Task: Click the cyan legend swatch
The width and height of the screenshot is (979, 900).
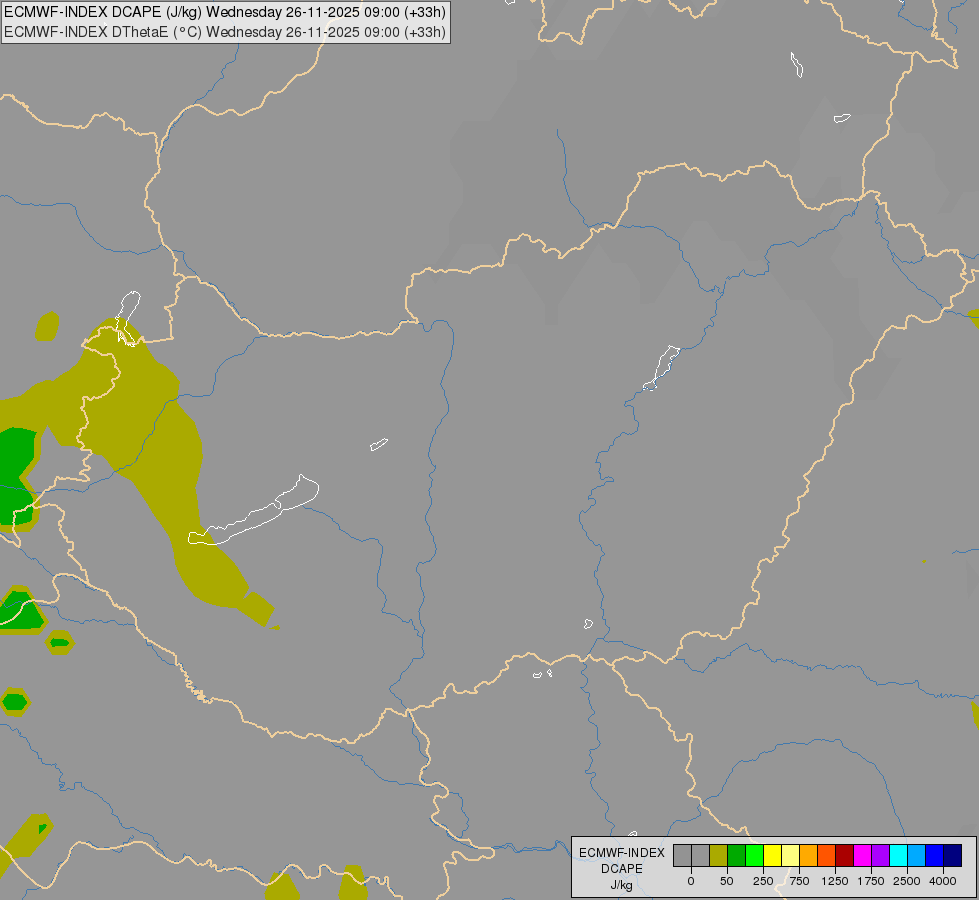Action: [x=899, y=856]
